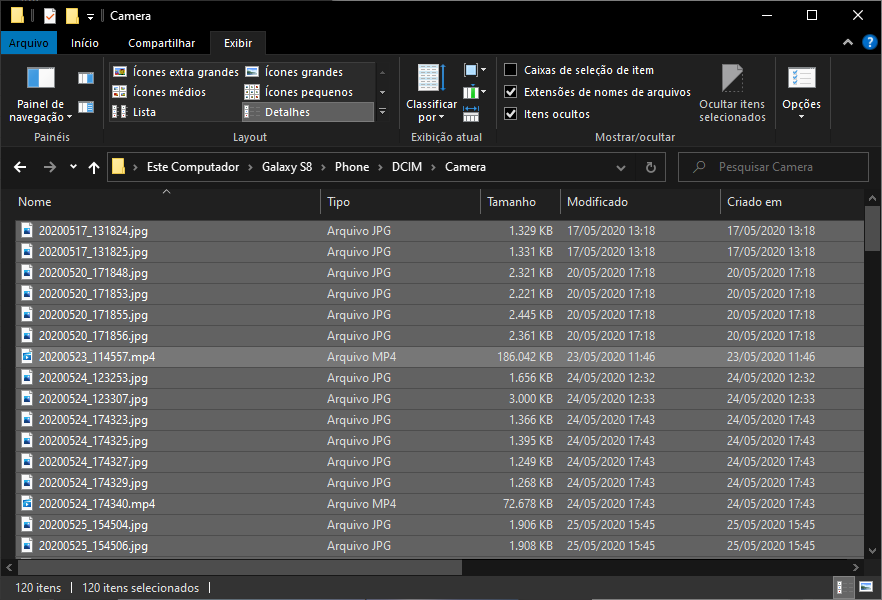Sort by the Tipo column header
Viewport: 882px width, 600px height.
(x=400, y=202)
